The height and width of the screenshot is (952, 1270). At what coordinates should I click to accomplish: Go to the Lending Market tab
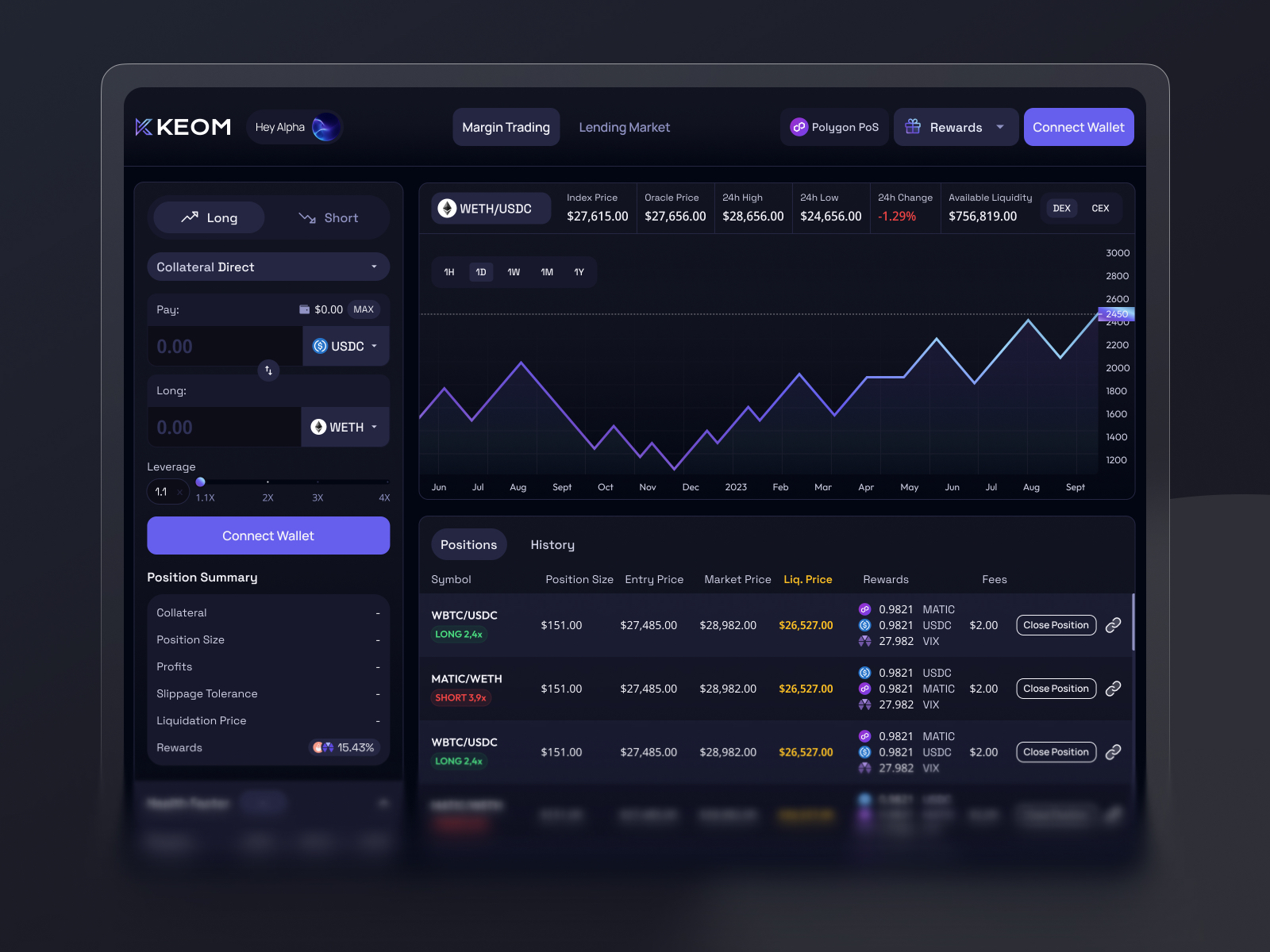click(624, 127)
